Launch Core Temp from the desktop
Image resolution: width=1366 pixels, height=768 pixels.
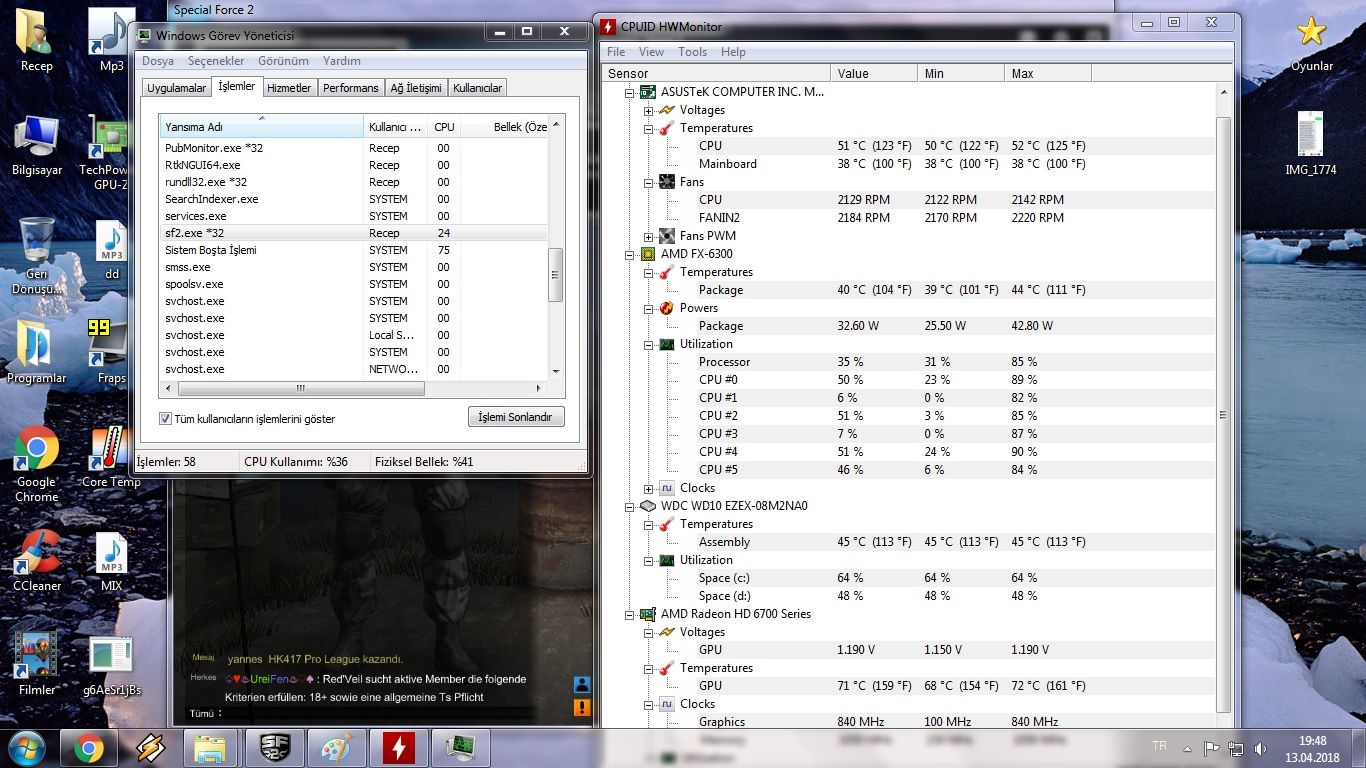tap(111, 458)
